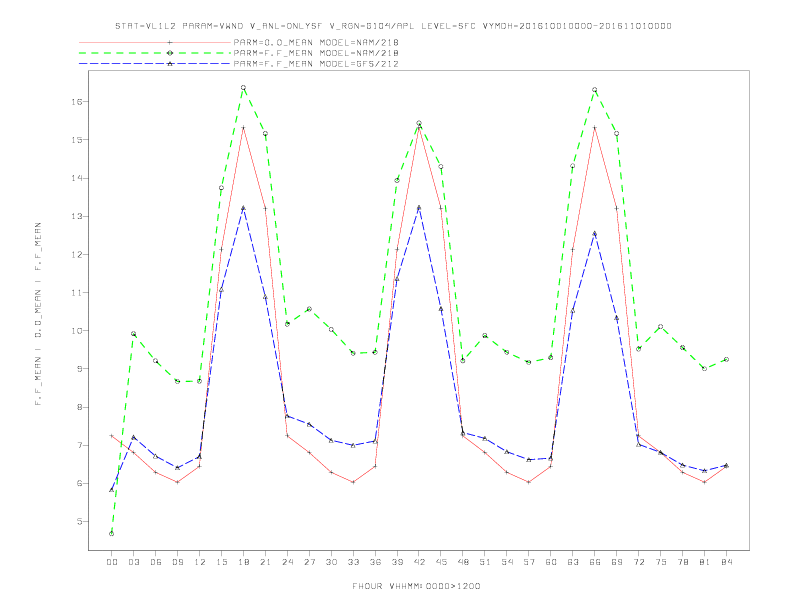Screen dimensions: 792x612
Task: Click green NAM circle marker at hour 75
Action: pyautogui.click(x=661, y=327)
